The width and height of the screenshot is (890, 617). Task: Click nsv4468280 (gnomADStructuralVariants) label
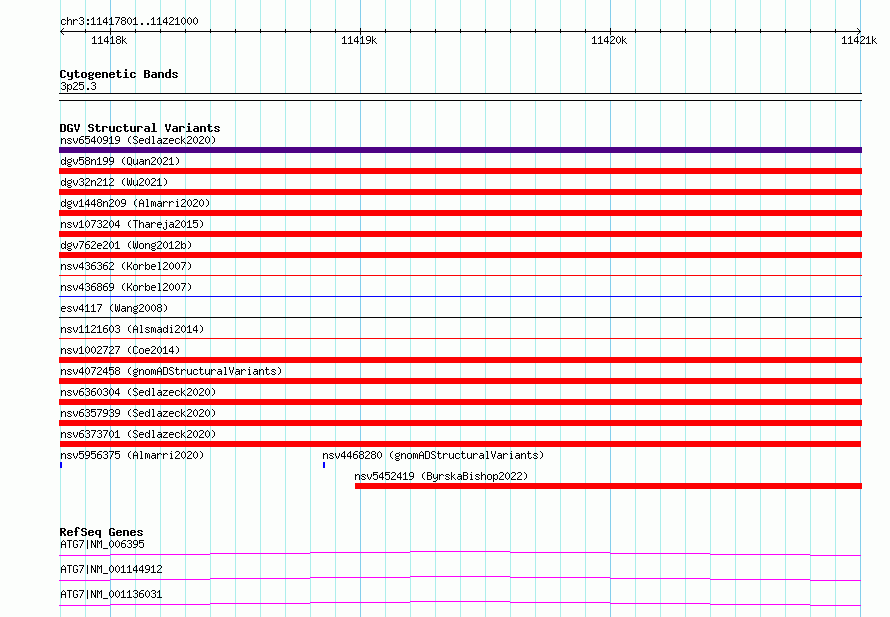coord(433,455)
